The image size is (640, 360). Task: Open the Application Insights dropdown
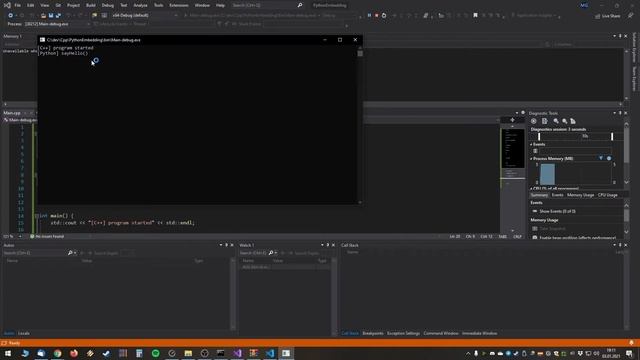point(535,15)
